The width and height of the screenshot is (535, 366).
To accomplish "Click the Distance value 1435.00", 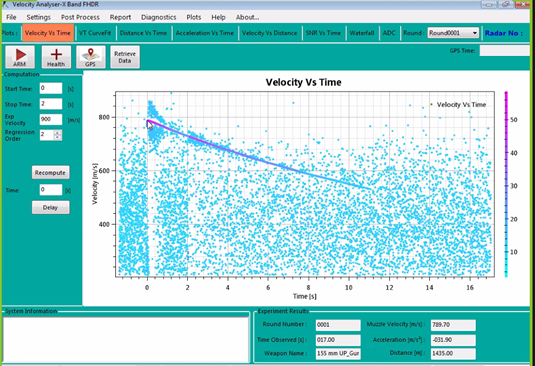I will tap(453, 353).
